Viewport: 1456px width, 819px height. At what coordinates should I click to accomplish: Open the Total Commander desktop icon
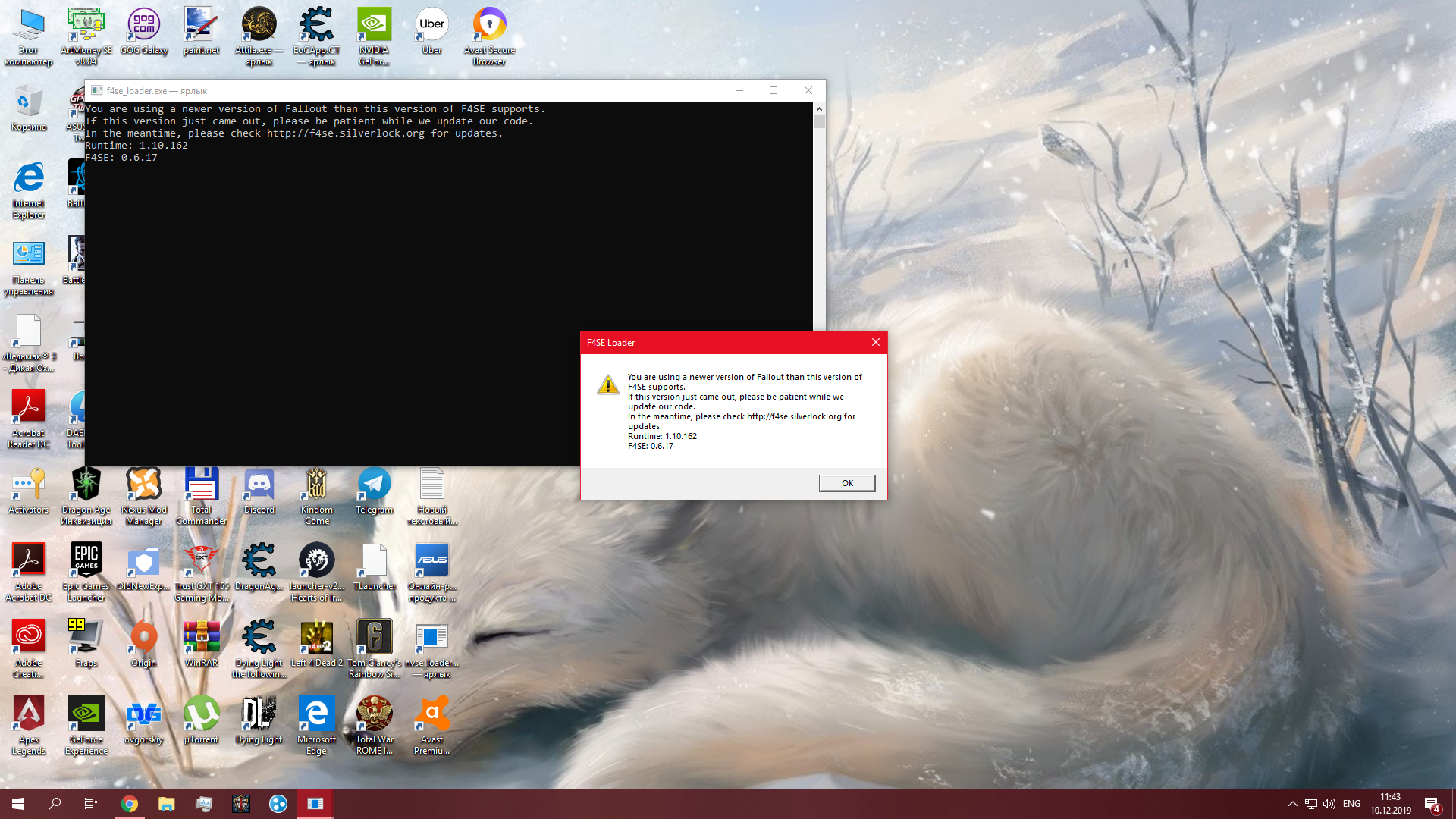201,485
